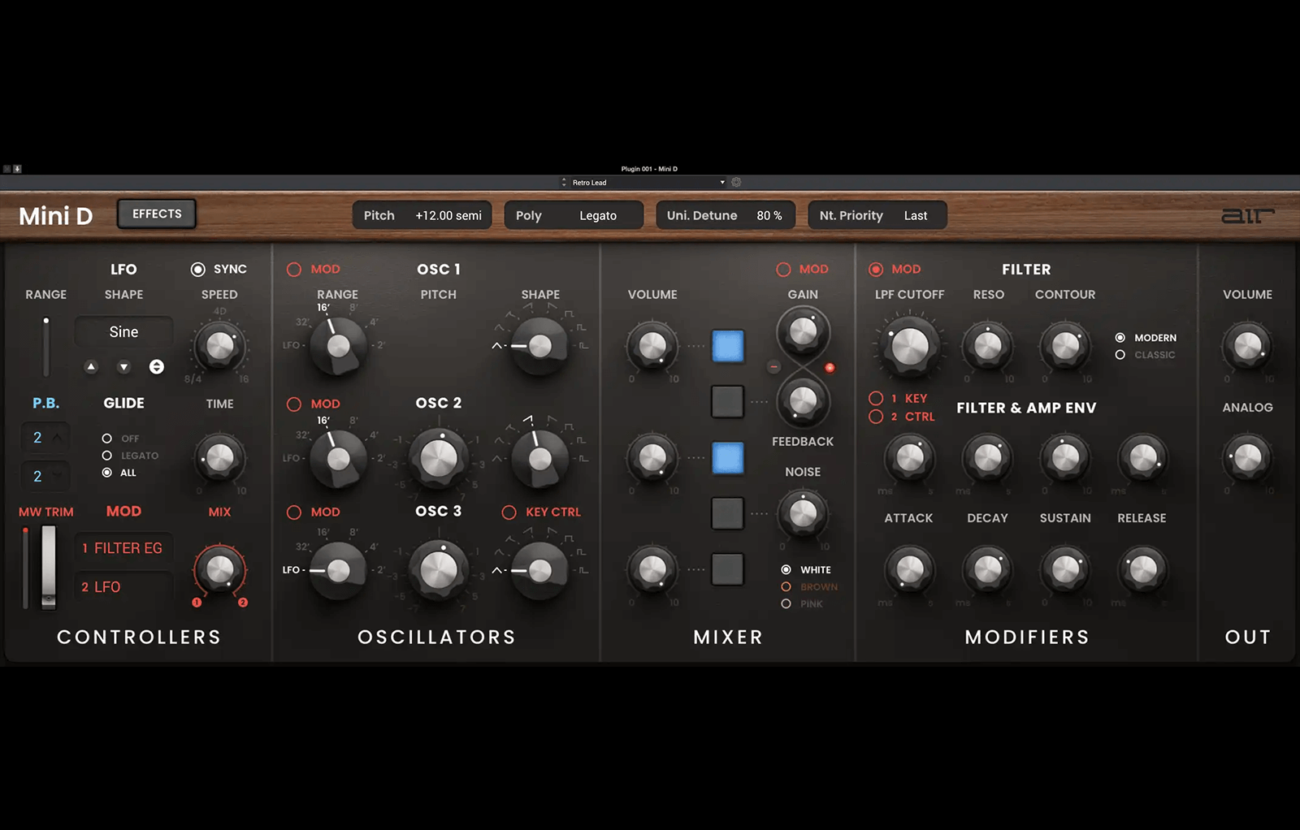Click the OSC 2 RANGE knob
Screen dimensions: 1300x830
[x=338, y=458]
